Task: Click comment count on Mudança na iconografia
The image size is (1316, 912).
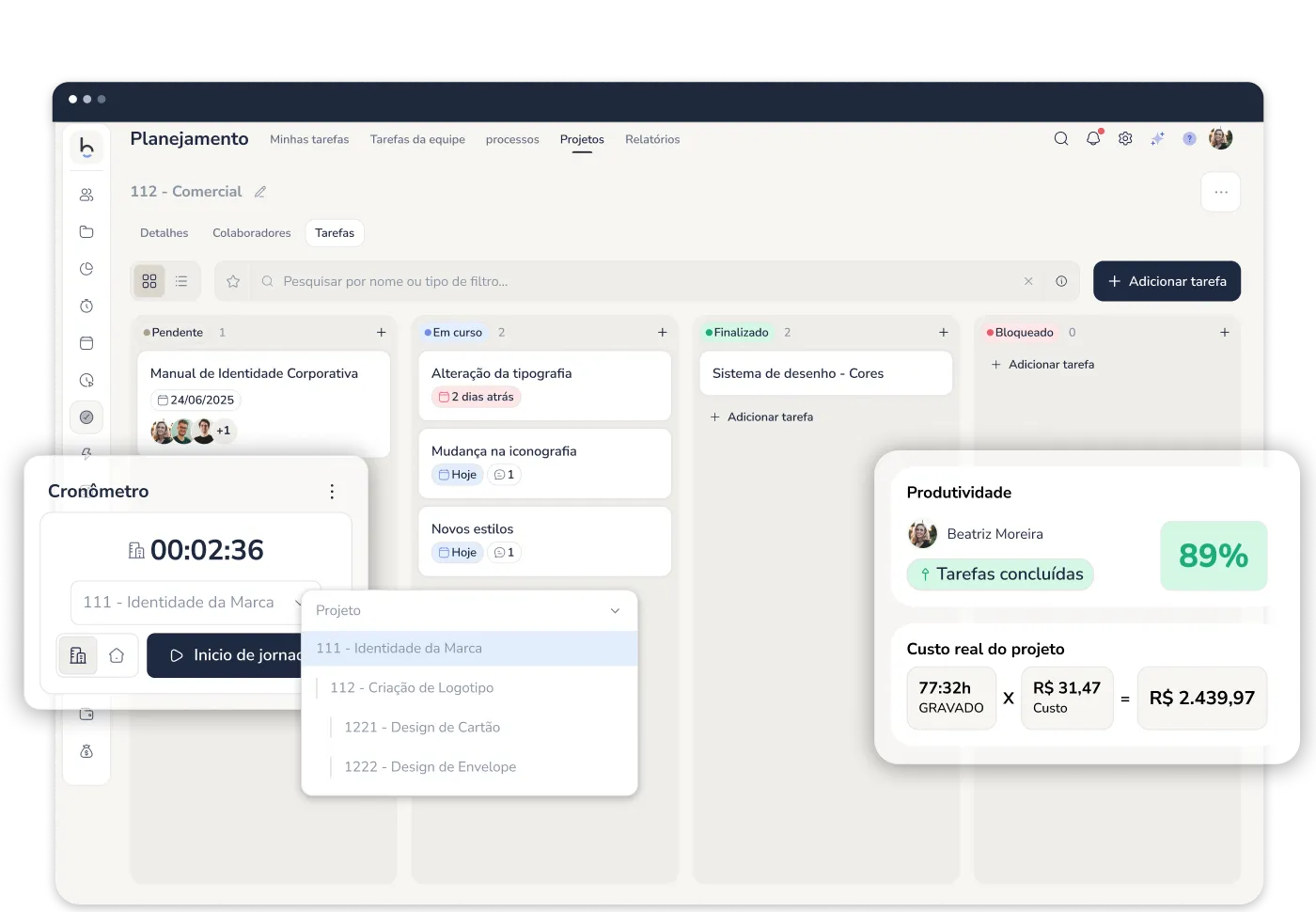Action: point(505,475)
